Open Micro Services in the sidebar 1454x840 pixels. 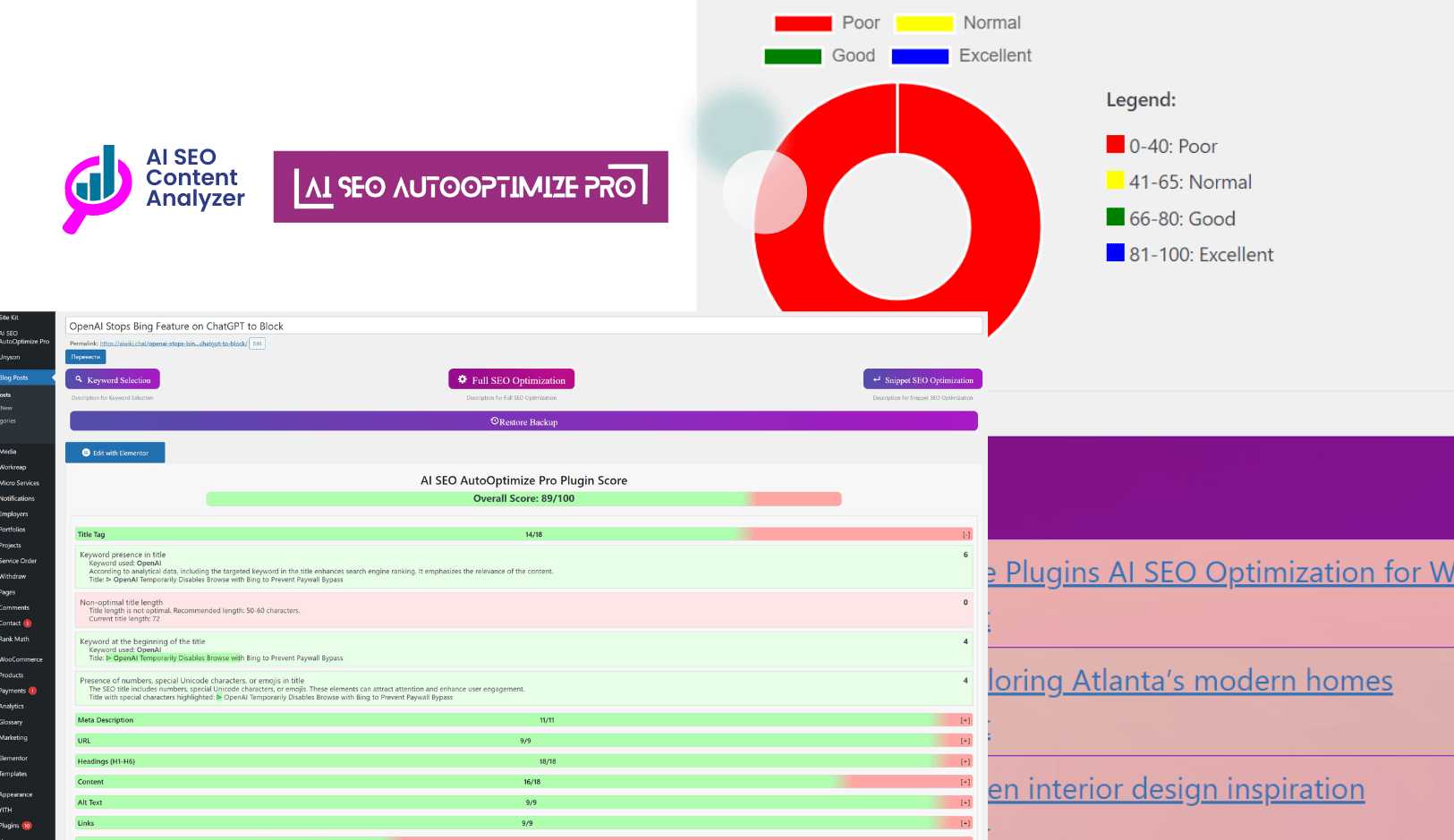(20, 483)
